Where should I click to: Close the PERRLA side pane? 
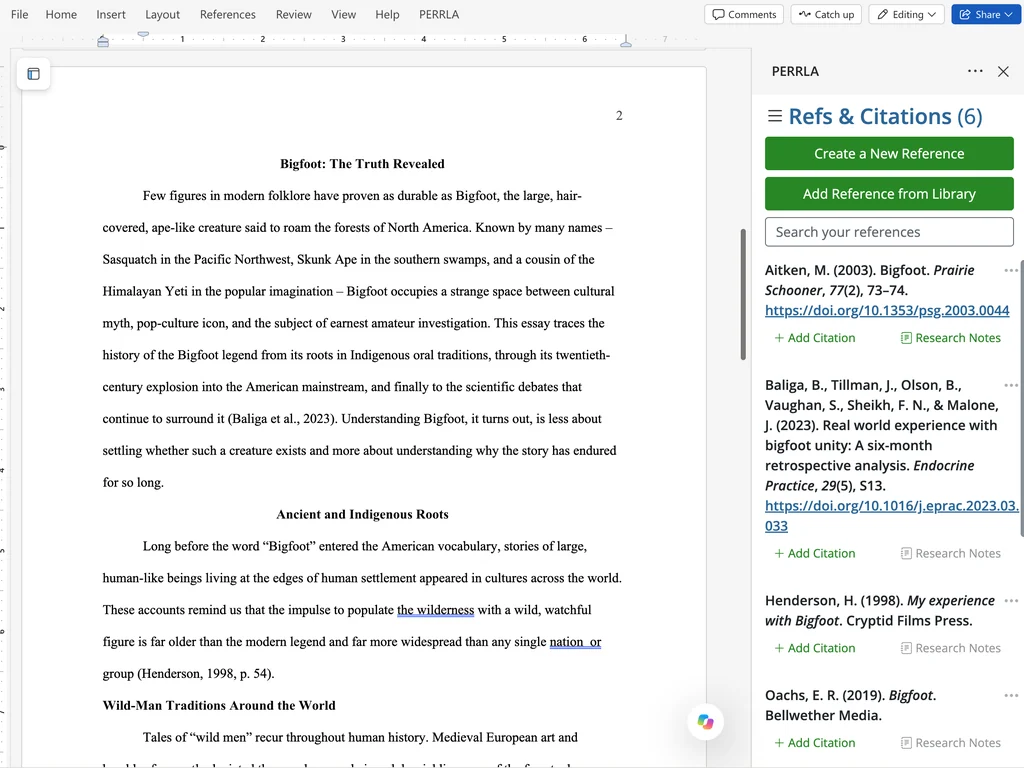[1004, 71]
